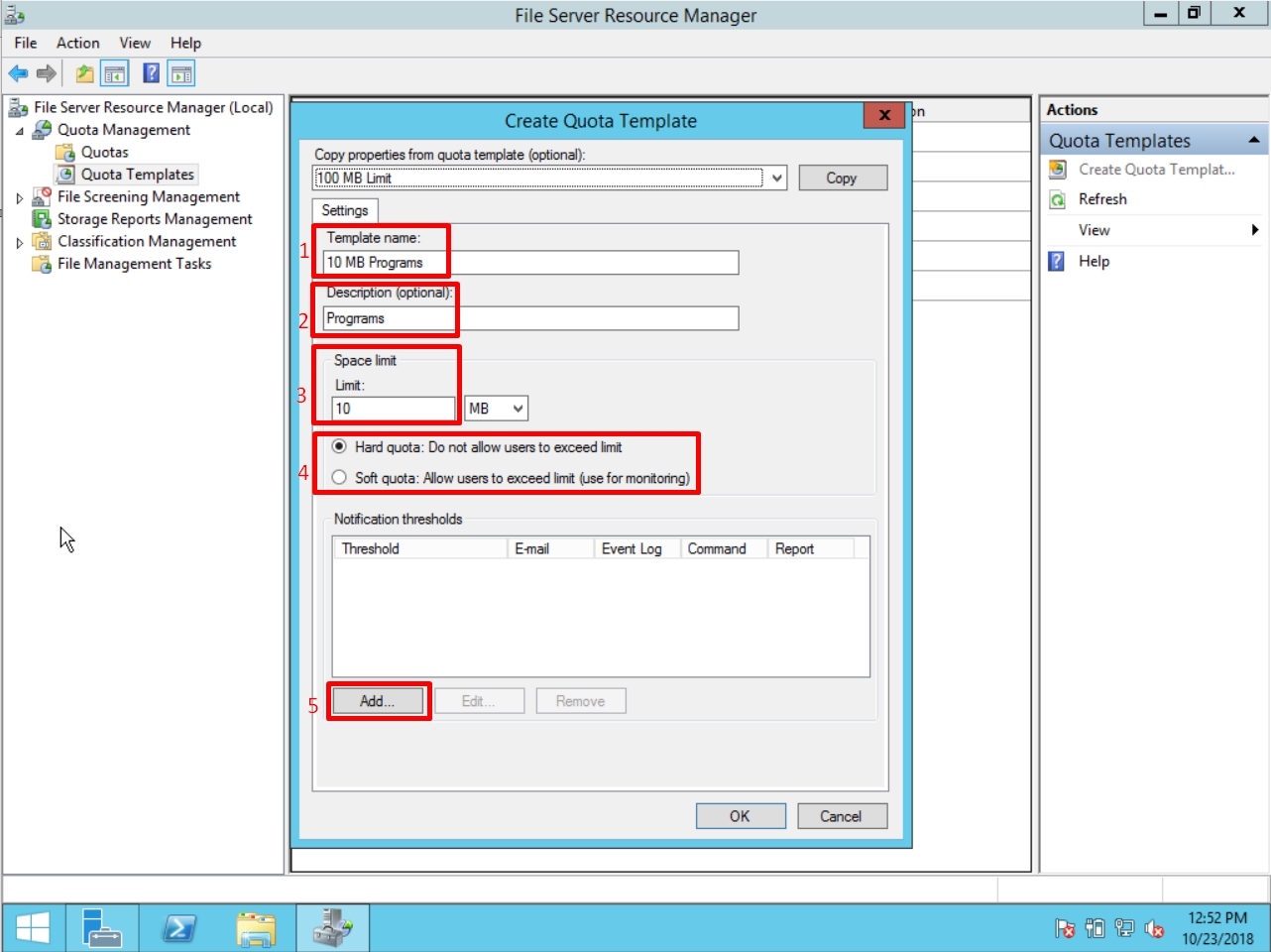The height and width of the screenshot is (952, 1271).
Task: Switch to the Settings tab
Action: pos(345,210)
